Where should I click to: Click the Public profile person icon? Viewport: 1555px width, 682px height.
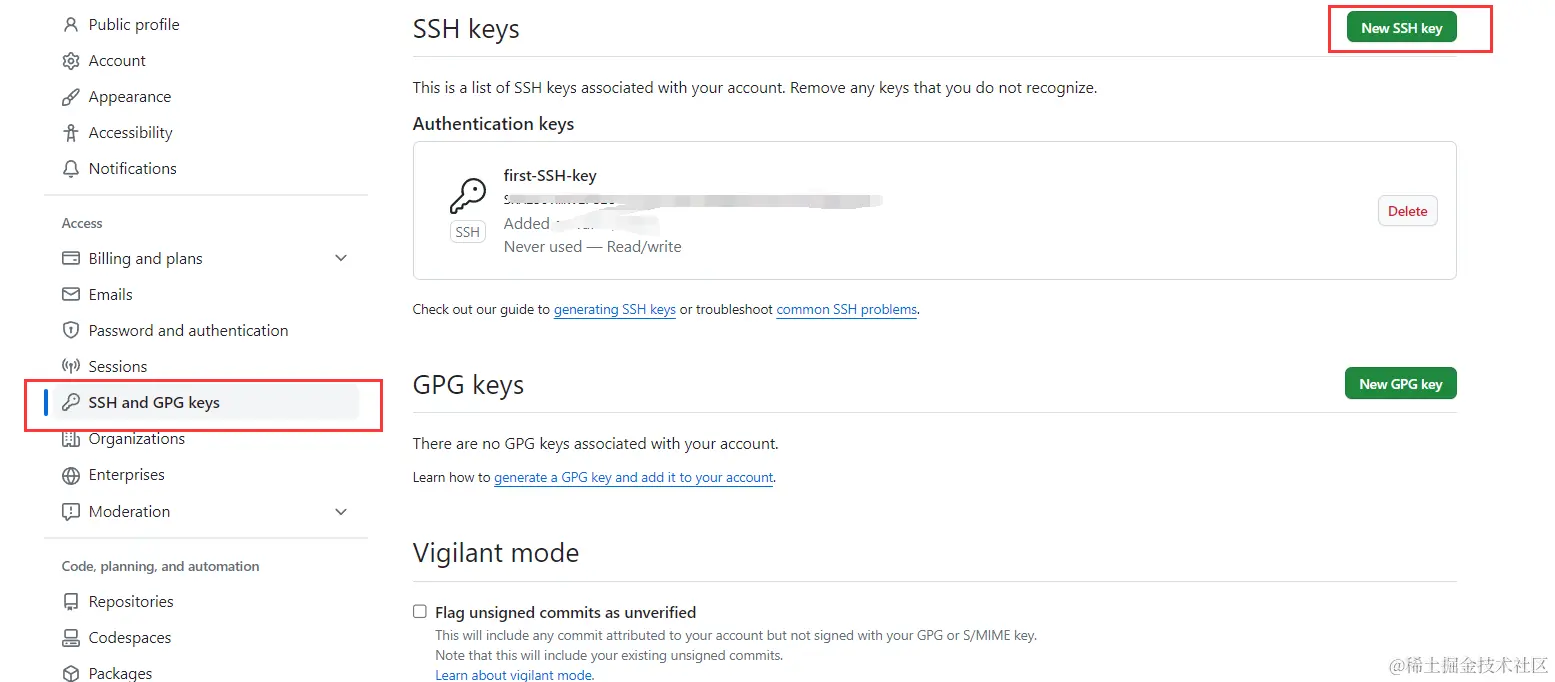click(70, 24)
